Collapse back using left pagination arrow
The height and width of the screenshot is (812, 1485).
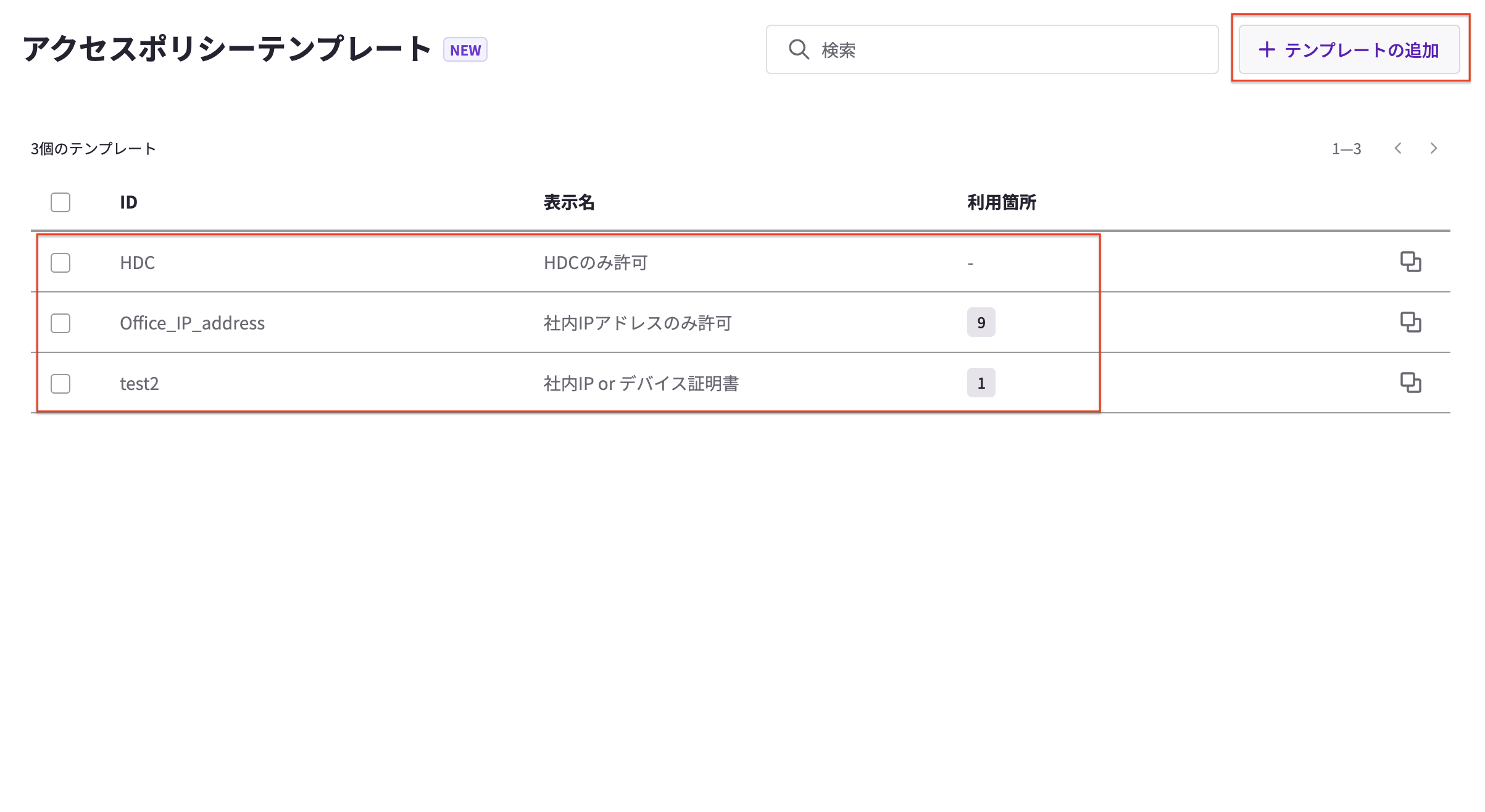click(1397, 148)
